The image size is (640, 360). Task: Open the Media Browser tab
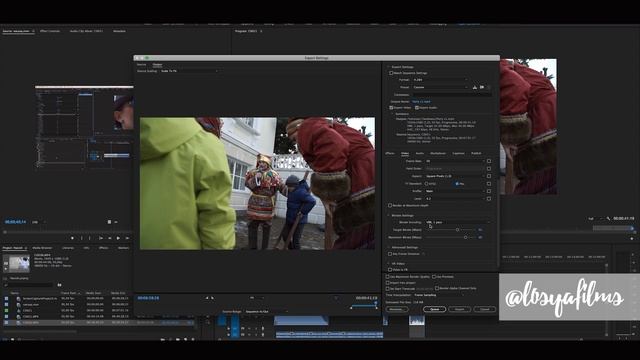42,248
